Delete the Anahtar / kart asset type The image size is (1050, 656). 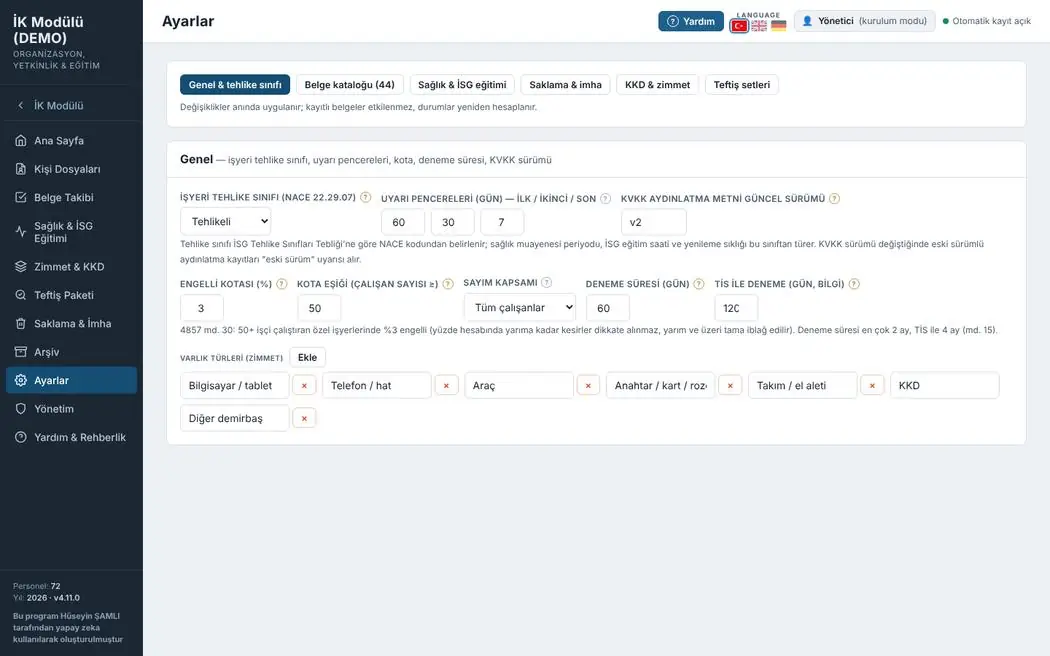[730, 386]
